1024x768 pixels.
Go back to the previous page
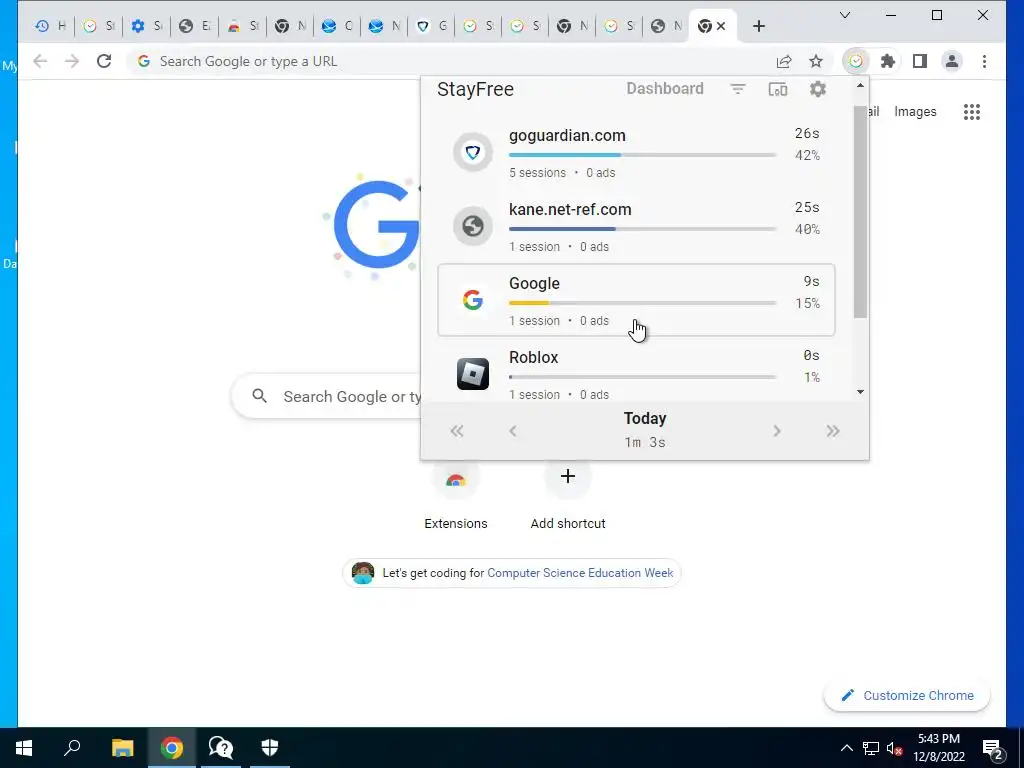(x=40, y=61)
